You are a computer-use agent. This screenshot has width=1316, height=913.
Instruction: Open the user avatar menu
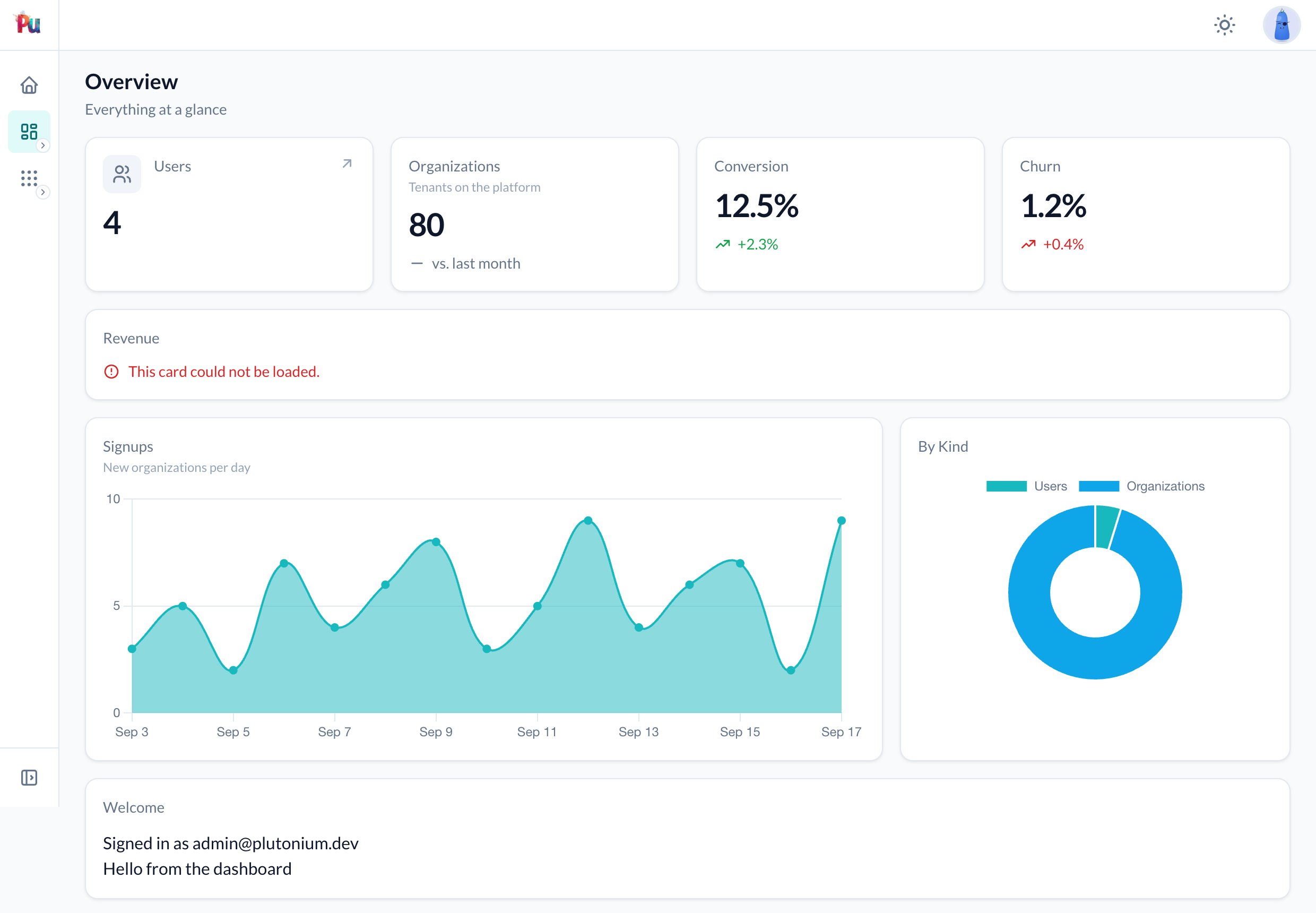click(1282, 24)
